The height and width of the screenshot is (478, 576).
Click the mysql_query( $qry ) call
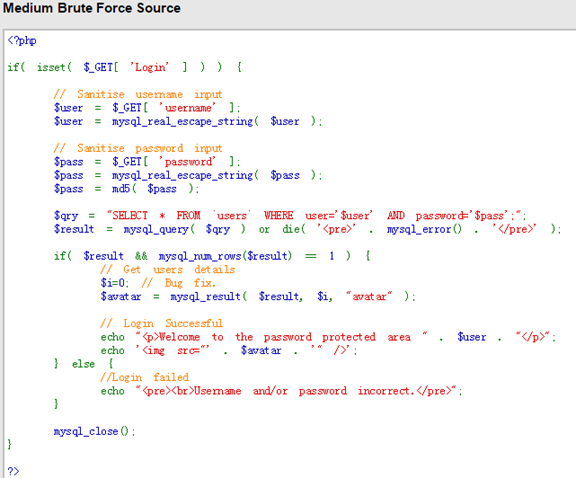click(x=184, y=229)
